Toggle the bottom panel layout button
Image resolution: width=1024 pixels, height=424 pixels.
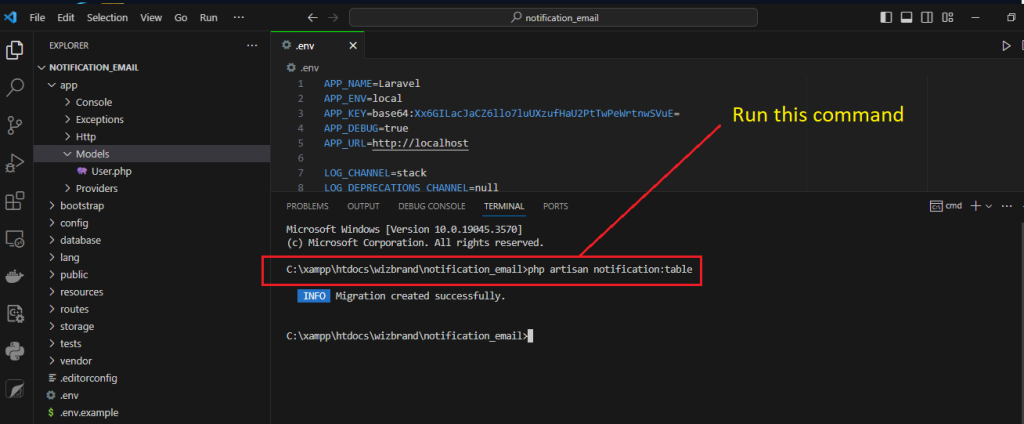click(x=908, y=17)
